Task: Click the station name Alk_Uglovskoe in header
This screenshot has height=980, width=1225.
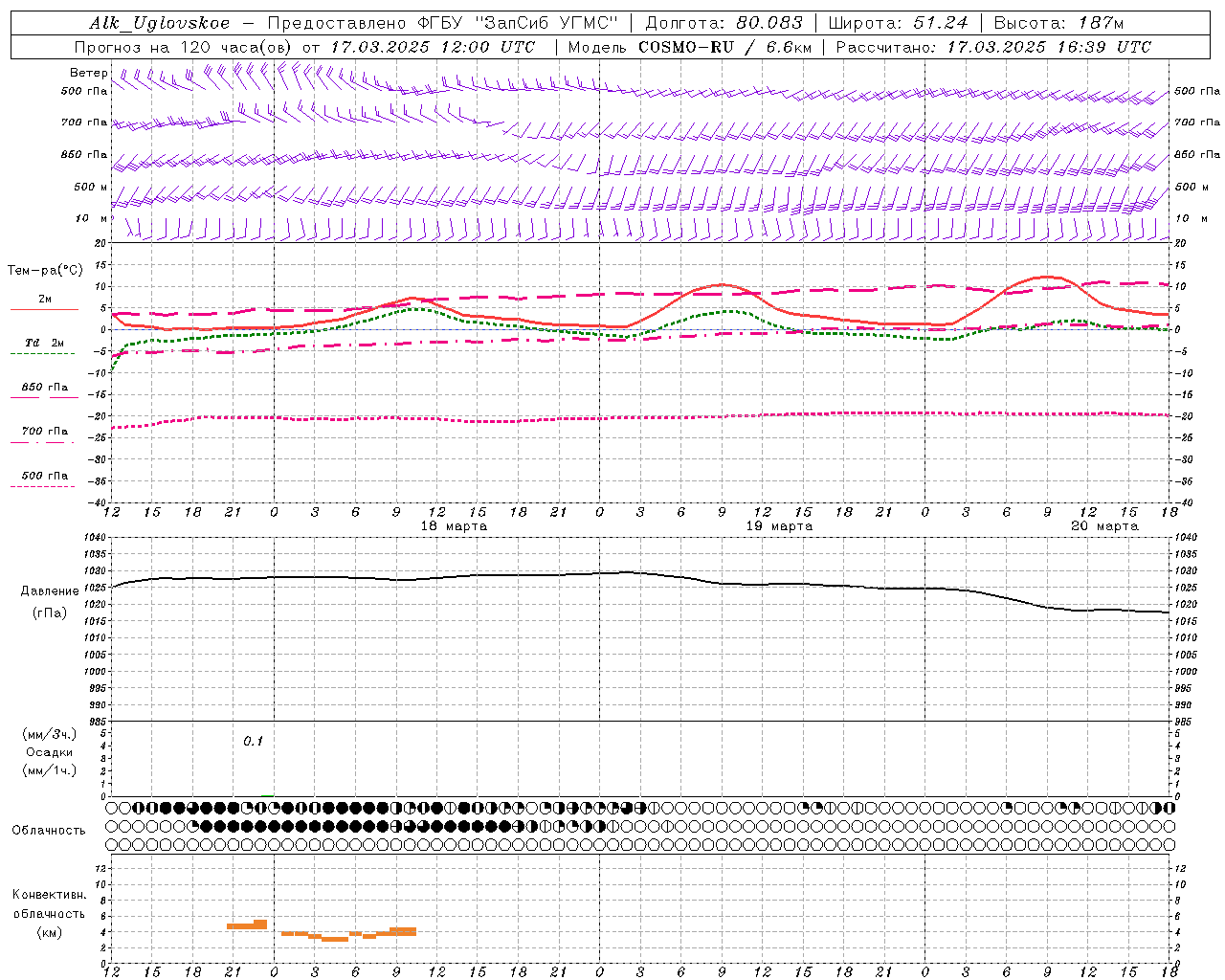Action: (x=160, y=23)
